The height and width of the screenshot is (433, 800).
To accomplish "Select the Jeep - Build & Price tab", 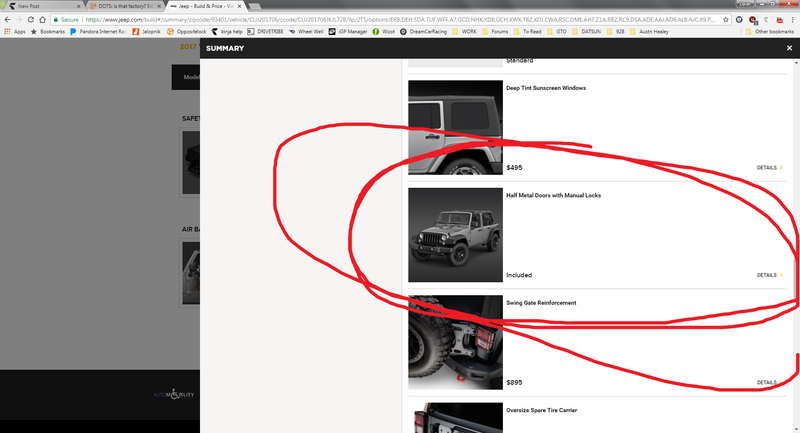I will (x=205, y=6).
